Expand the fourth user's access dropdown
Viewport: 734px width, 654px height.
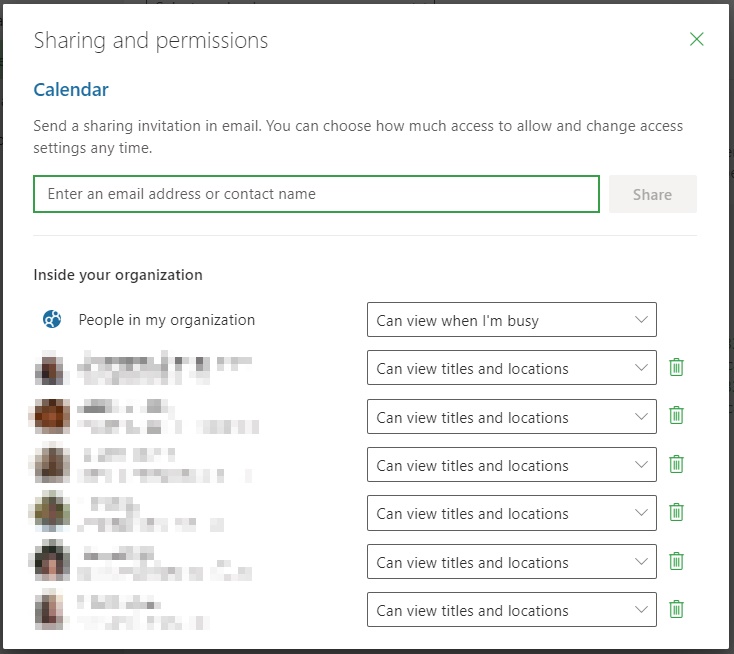coord(511,513)
